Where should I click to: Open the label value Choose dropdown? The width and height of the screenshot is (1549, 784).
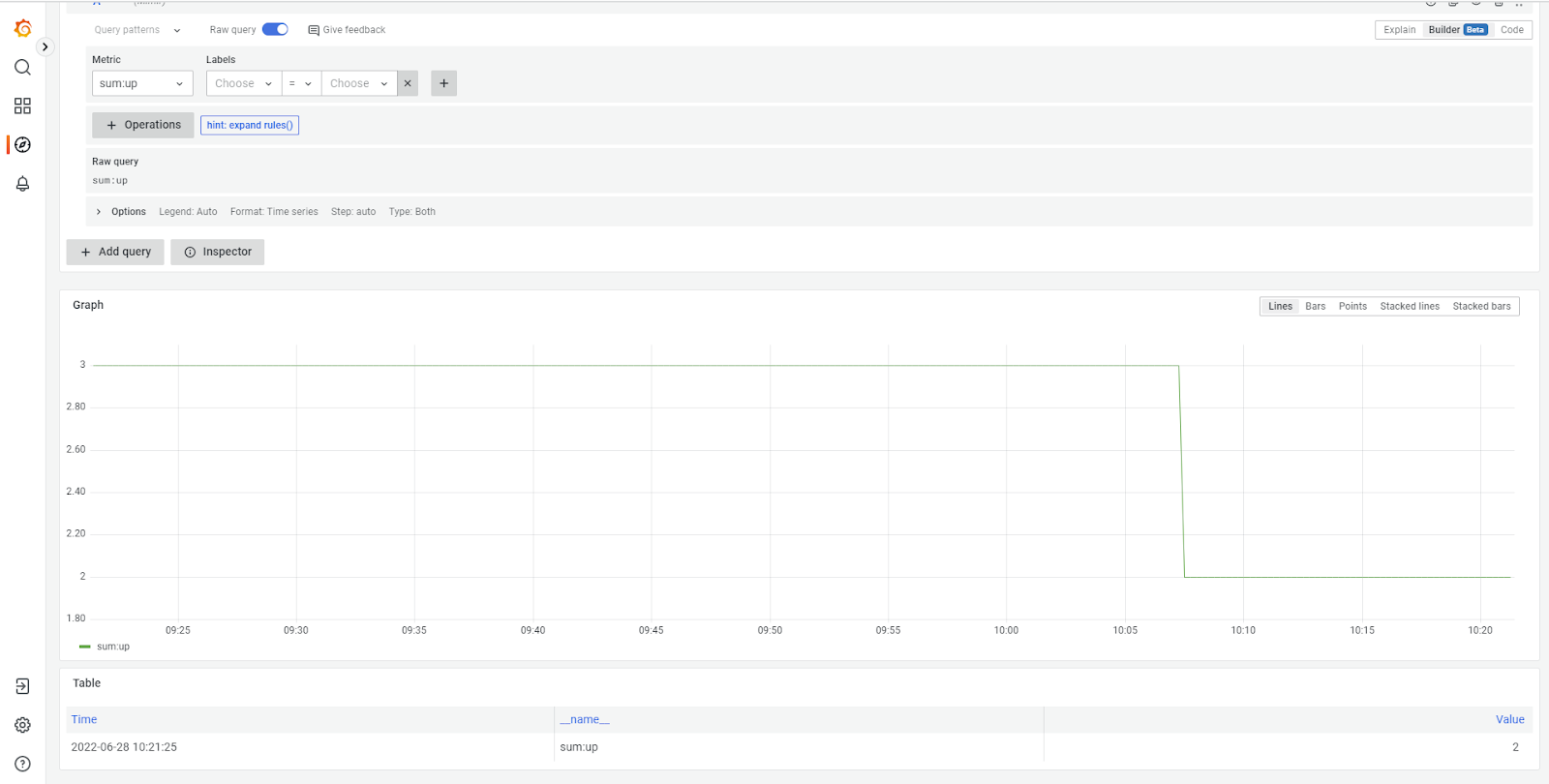click(x=359, y=83)
